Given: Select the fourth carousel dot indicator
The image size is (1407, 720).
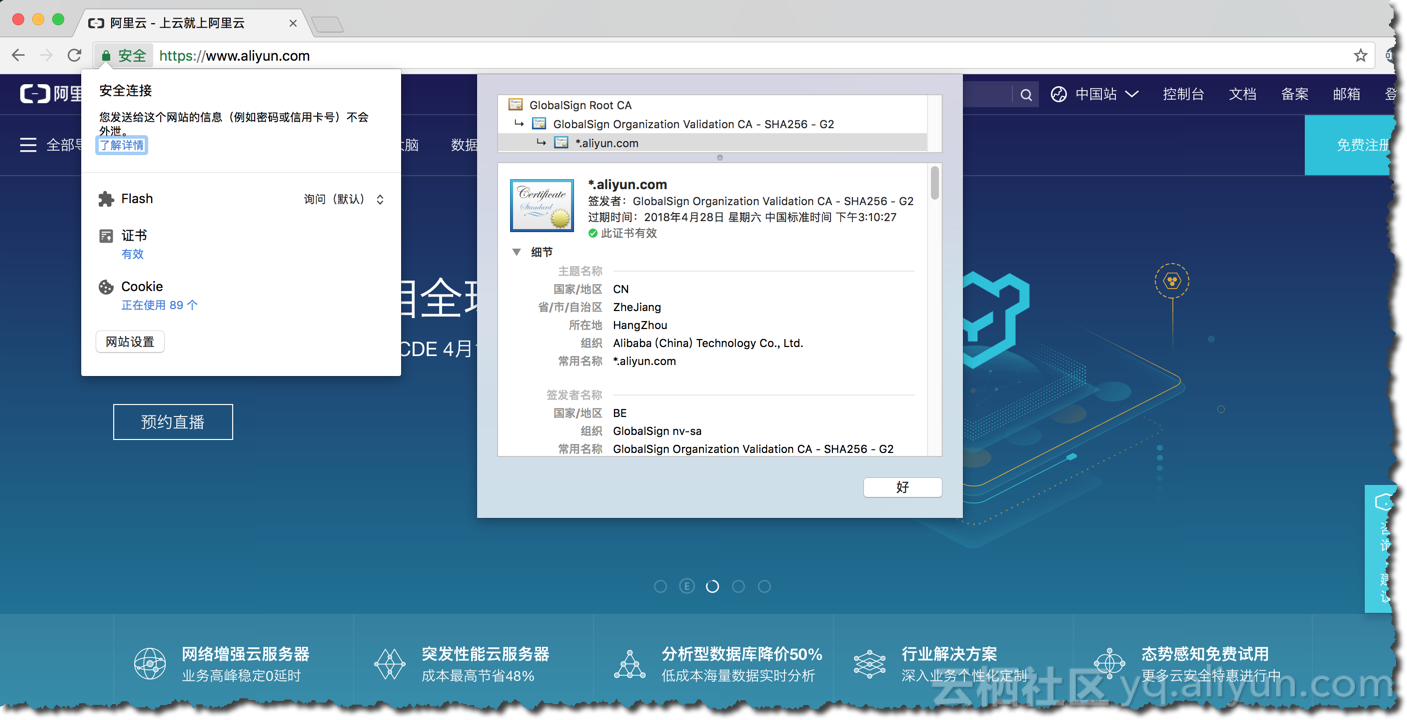Looking at the screenshot, I should coord(738,586).
